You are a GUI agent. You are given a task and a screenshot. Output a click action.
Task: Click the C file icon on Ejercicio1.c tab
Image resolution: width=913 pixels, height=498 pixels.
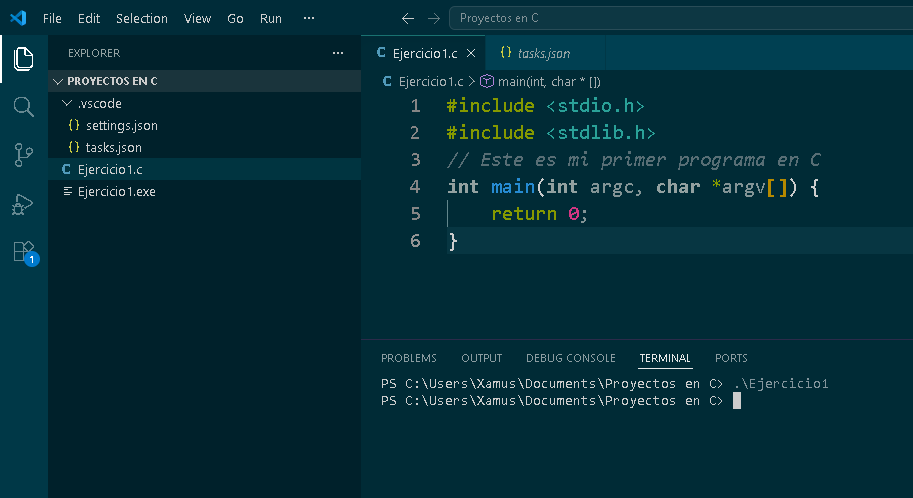pos(381,53)
